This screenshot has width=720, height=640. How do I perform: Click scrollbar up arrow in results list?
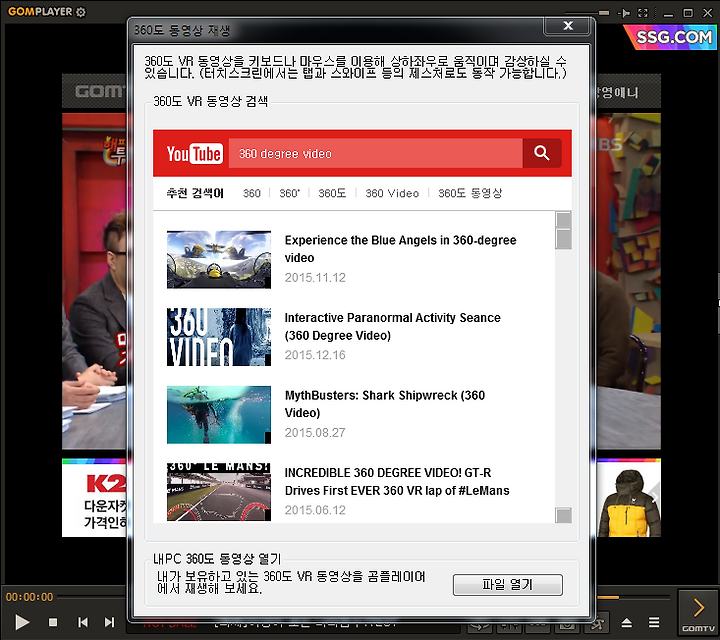click(x=563, y=219)
